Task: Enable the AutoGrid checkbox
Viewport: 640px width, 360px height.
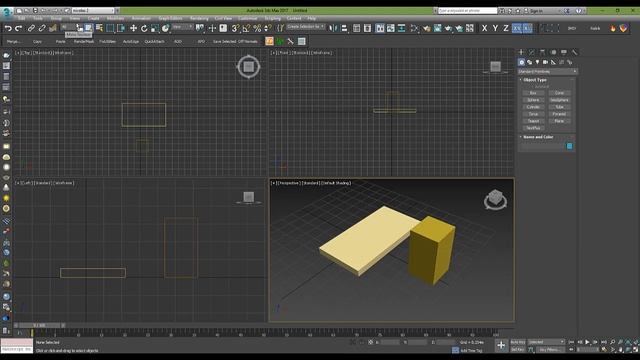Action: pyautogui.click(x=542, y=87)
